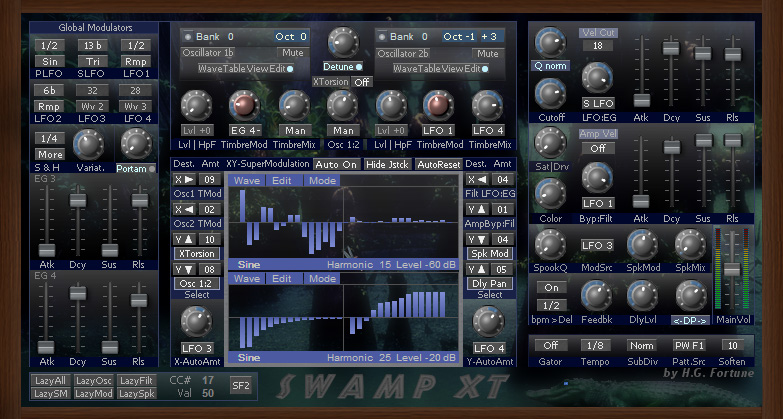Open the Tempo selector showing 1/8
Viewport: 783px width, 419px height.
pyautogui.click(x=595, y=345)
